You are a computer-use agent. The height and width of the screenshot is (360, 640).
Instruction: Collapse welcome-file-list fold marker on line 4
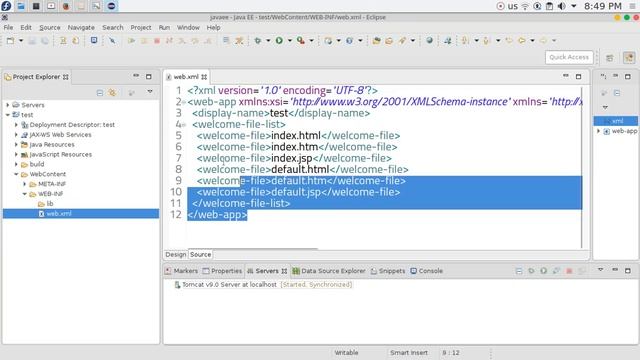[x=184, y=125]
